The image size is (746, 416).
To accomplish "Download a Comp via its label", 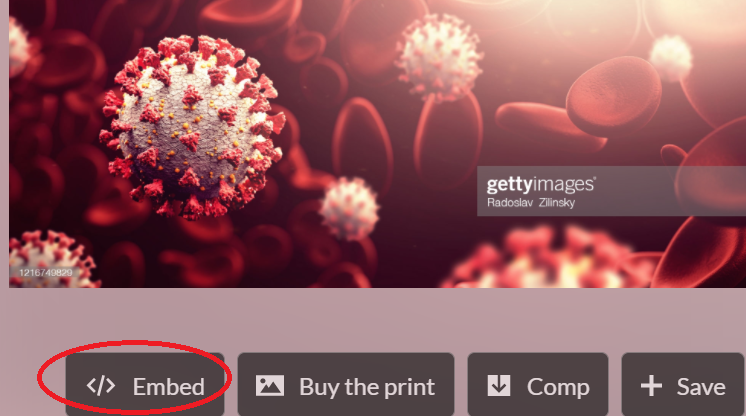I will point(558,387).
